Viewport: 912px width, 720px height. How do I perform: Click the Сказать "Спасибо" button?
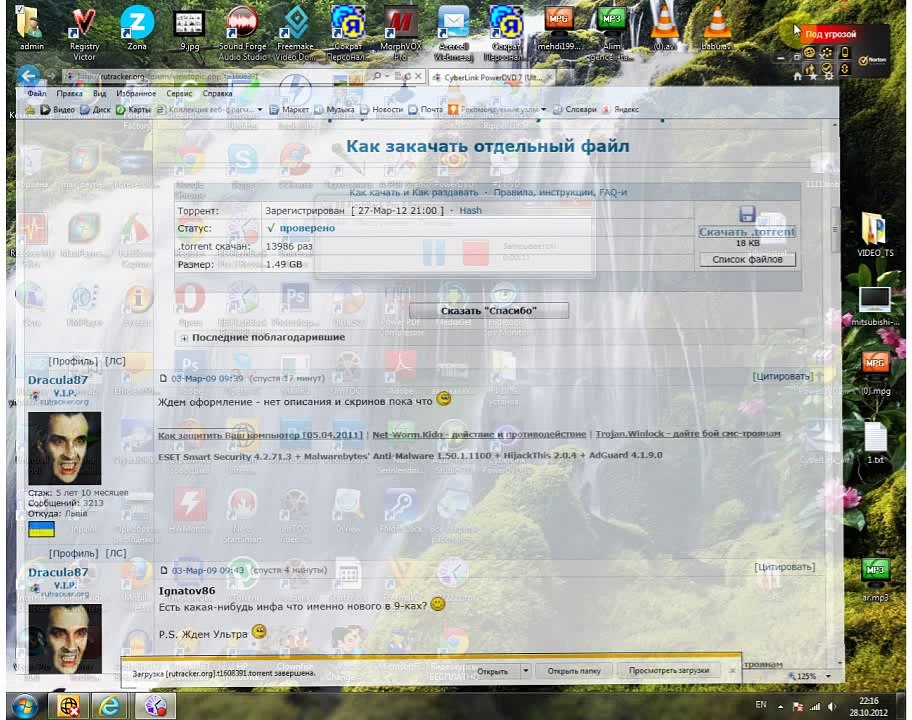point(489,311)
